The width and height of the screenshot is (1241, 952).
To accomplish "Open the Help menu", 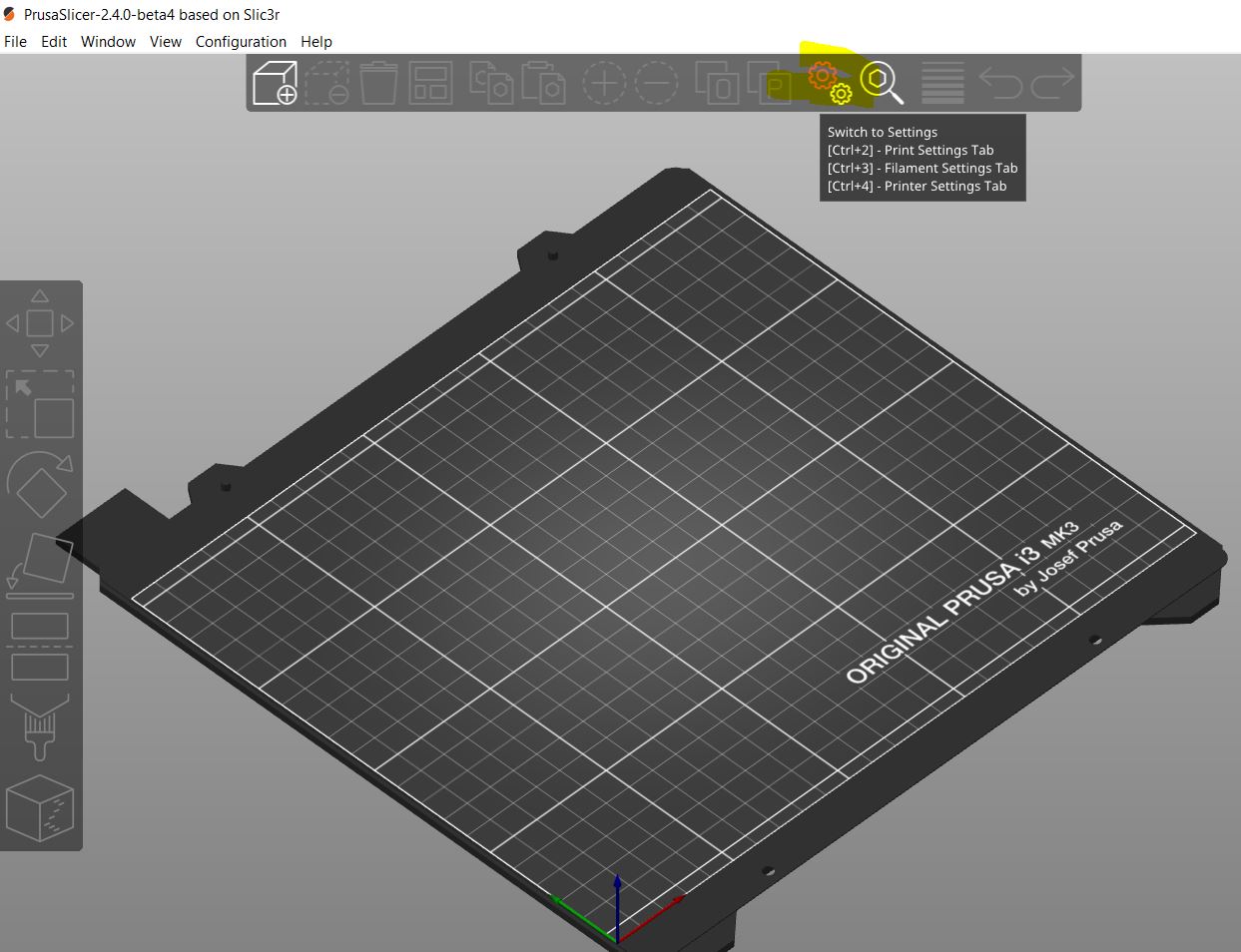I will point(316,41).
